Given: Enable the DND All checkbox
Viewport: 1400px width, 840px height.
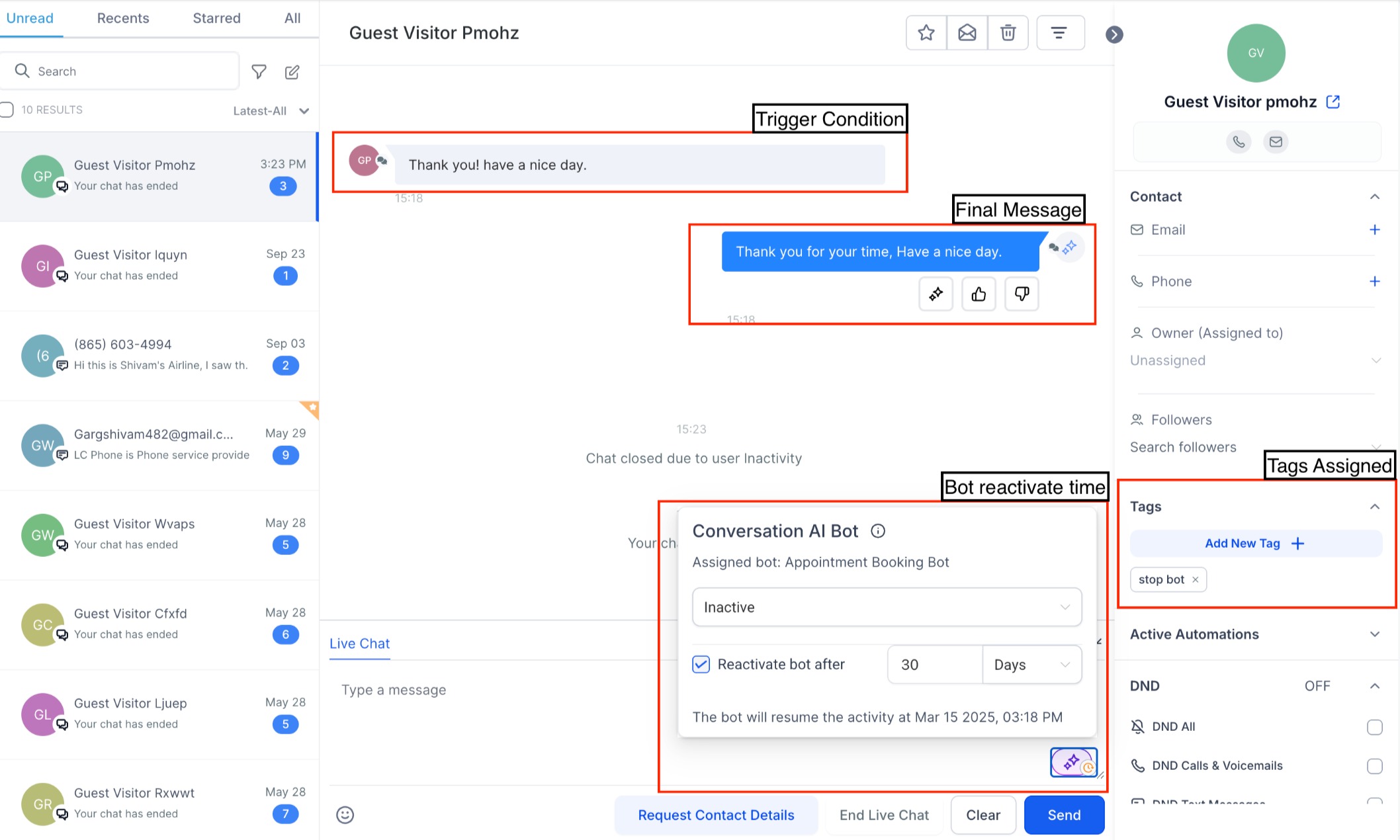Looking at the screenshot, I should tap(1374, 727).
